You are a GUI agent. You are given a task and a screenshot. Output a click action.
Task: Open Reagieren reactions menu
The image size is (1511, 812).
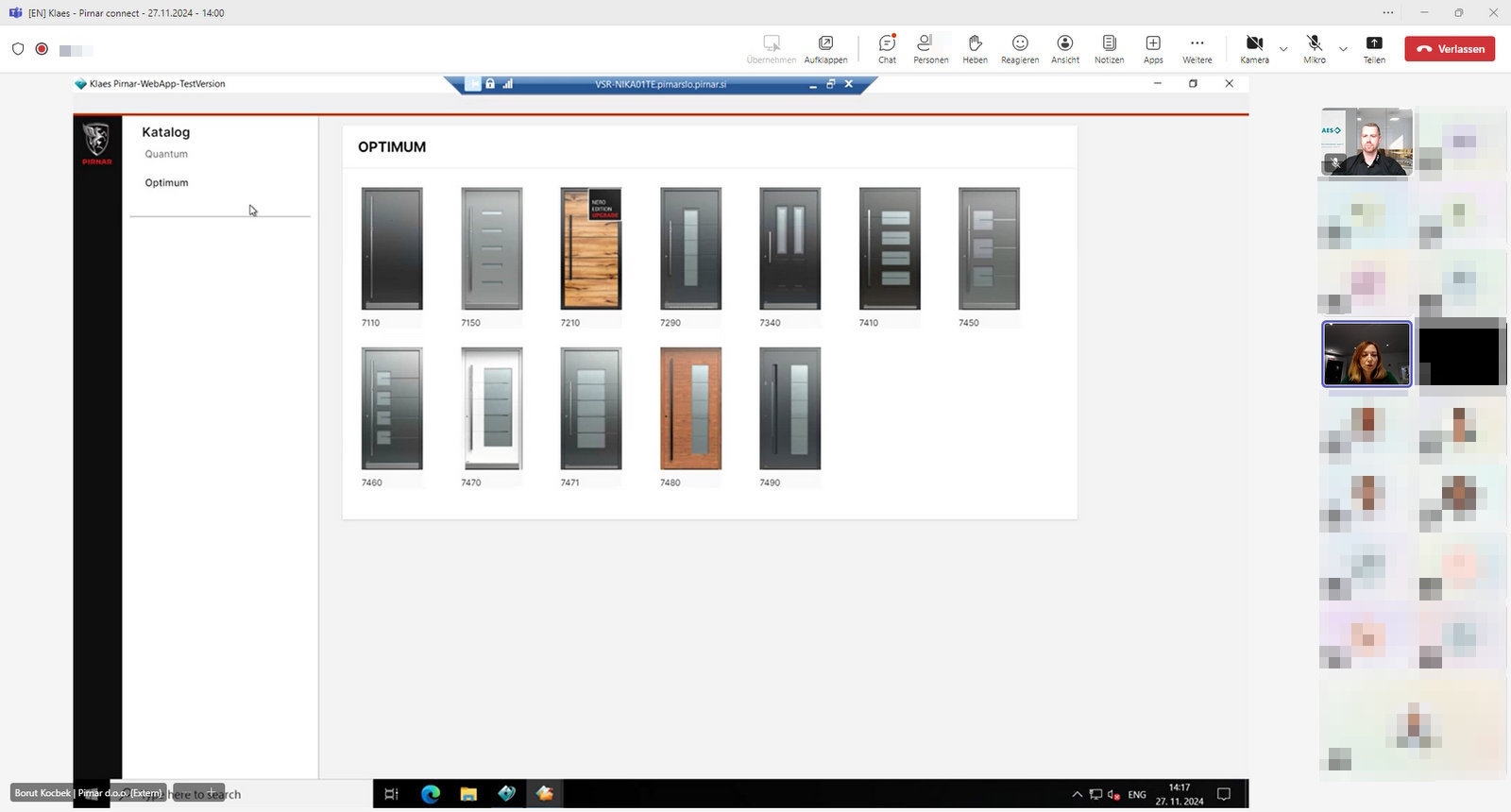[1020, 48]
